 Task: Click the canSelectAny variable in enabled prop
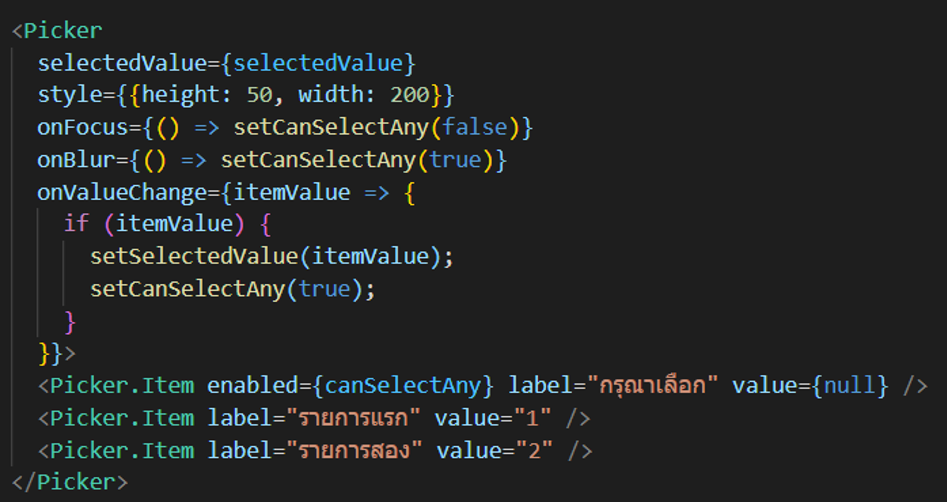tap(403, 385)
